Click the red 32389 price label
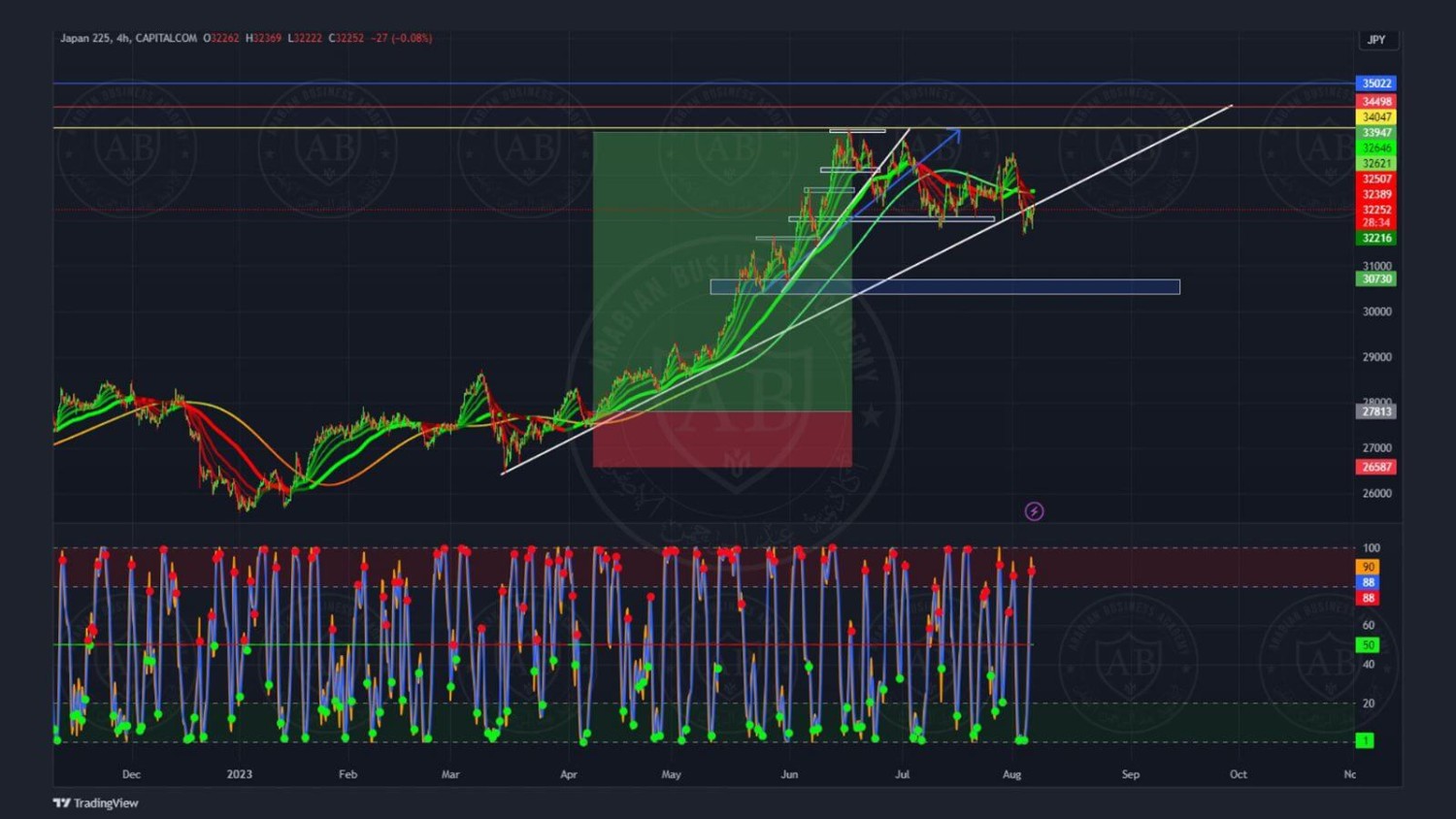The image size is (1456, 819). click(1375, 194)
